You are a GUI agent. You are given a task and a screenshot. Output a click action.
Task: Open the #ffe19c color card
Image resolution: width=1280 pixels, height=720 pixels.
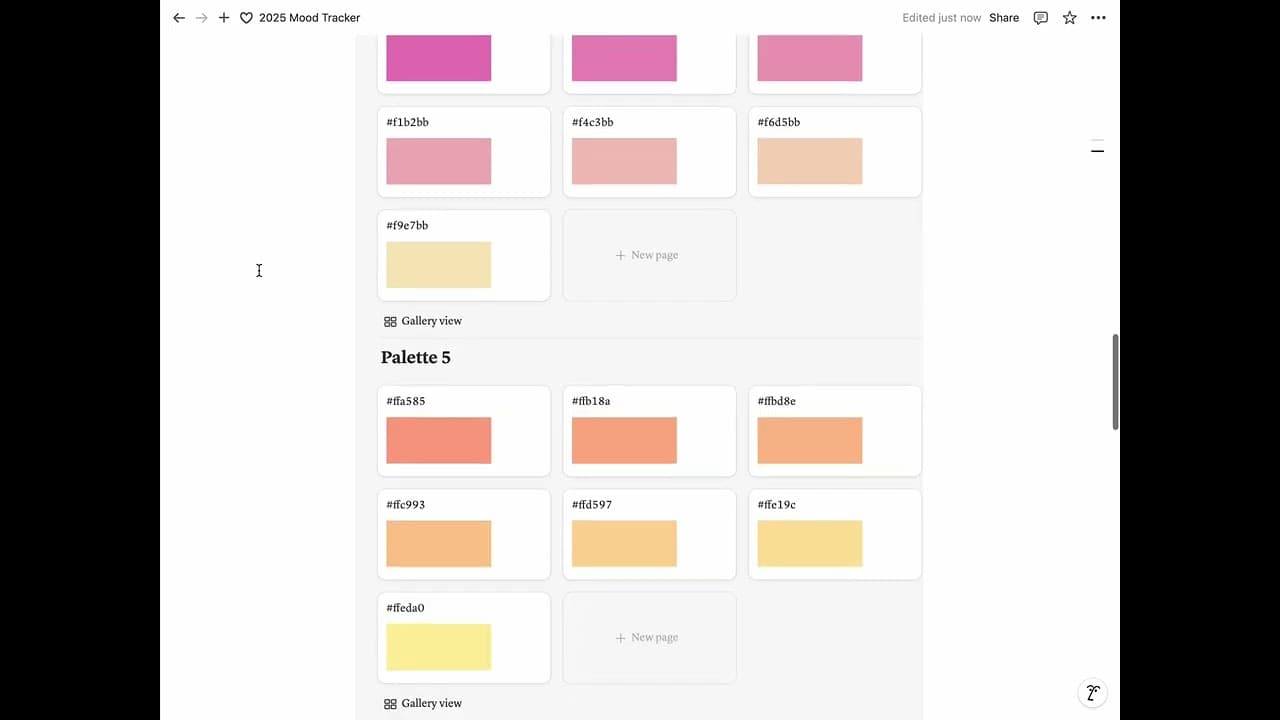(834, 534)
